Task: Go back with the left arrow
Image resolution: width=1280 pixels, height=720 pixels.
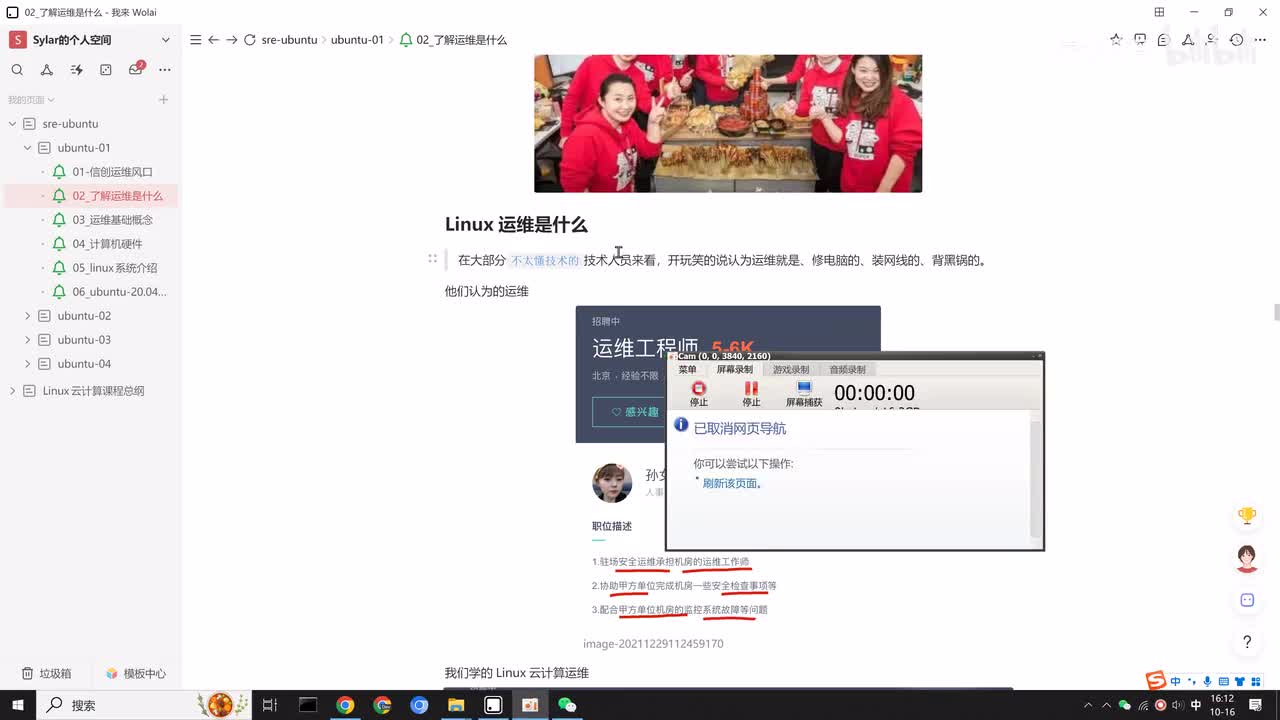Action: click(x=213, y=40)
